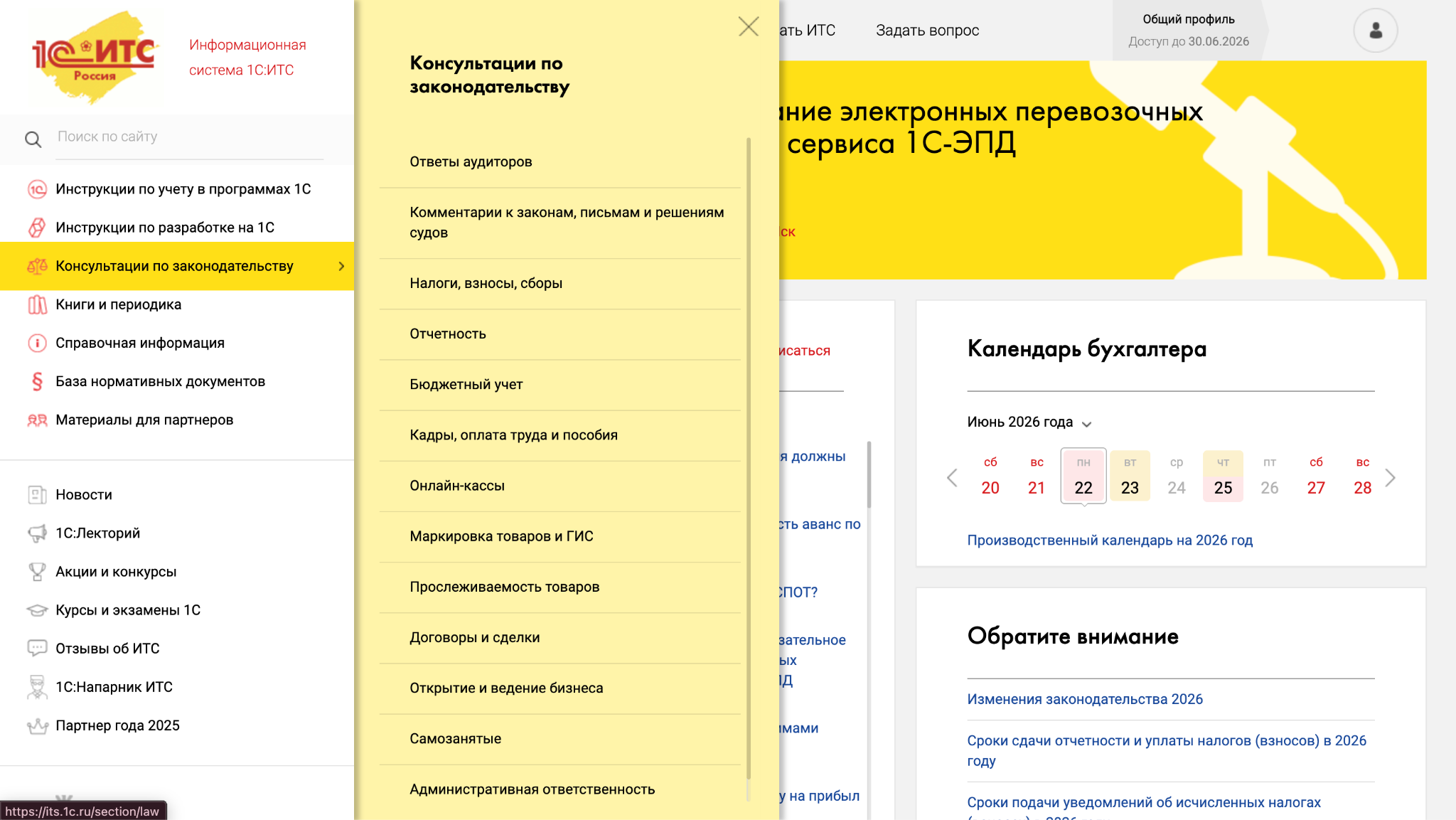This screenshot has height=820, width=1456.
Task: Select Saturday 27 in the calendar
Action: click(x=1316, y=476)
